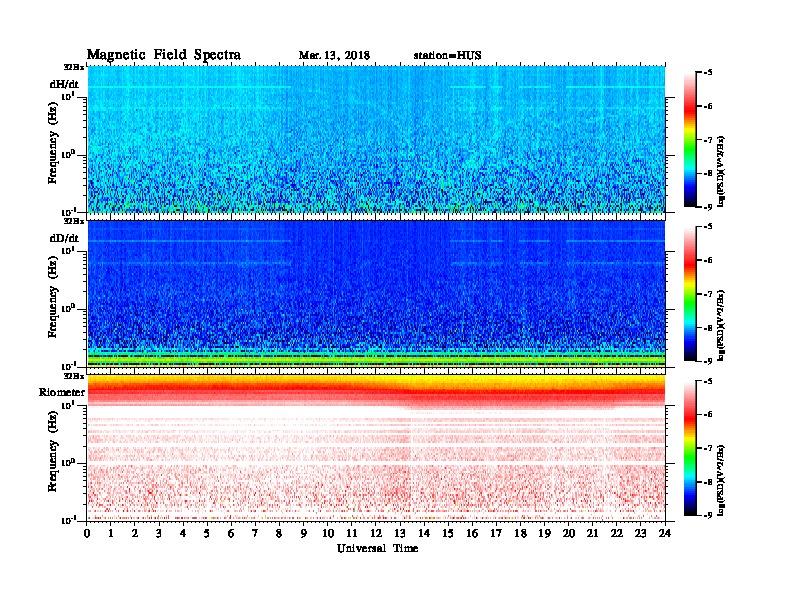Click the "dH/dt" panel label
Image resolution: width=792 pixels, height=612 pixels.
pyautogui.click(x=64, y=84)
